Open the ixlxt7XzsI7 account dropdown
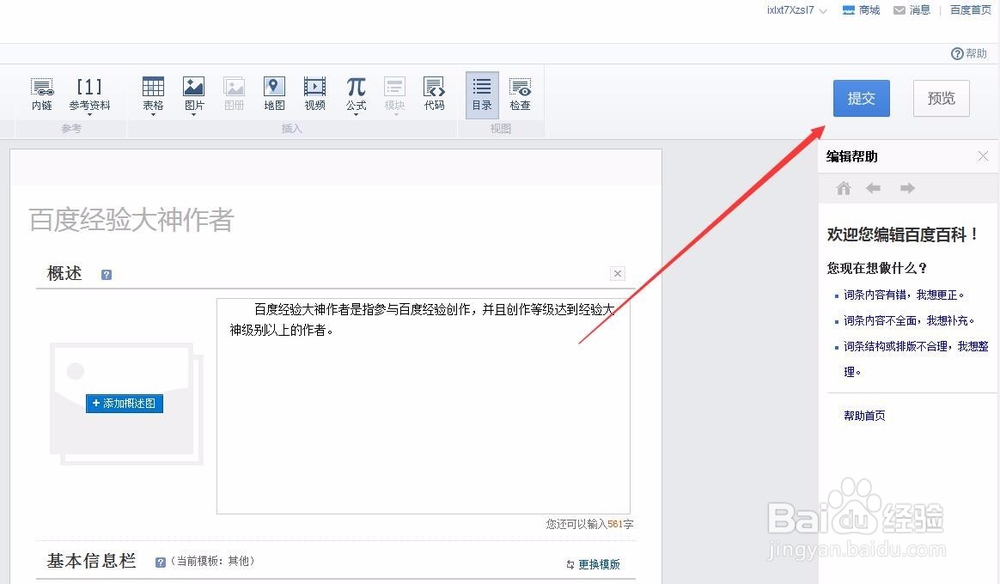 click(x=797, y=10)
